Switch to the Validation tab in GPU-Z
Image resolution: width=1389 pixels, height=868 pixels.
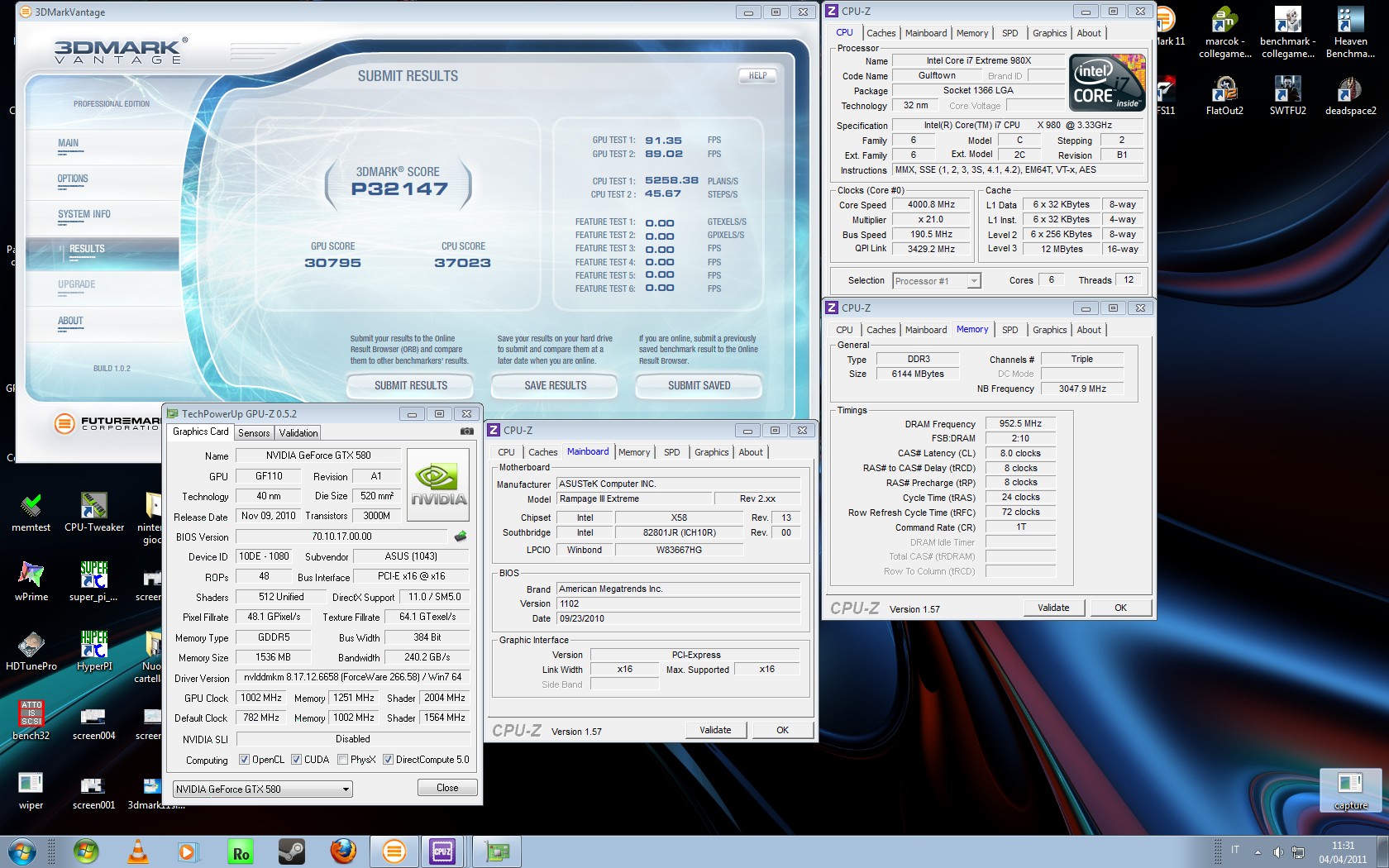coord(298,433)
